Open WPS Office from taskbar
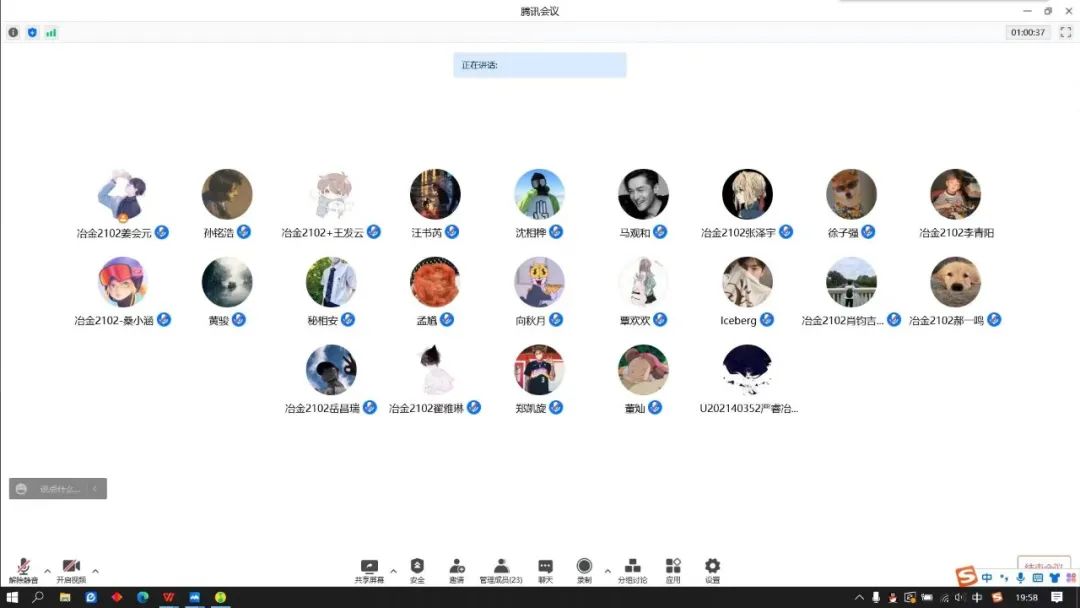This screenshot has height=608, width=1080. [169, 597]
